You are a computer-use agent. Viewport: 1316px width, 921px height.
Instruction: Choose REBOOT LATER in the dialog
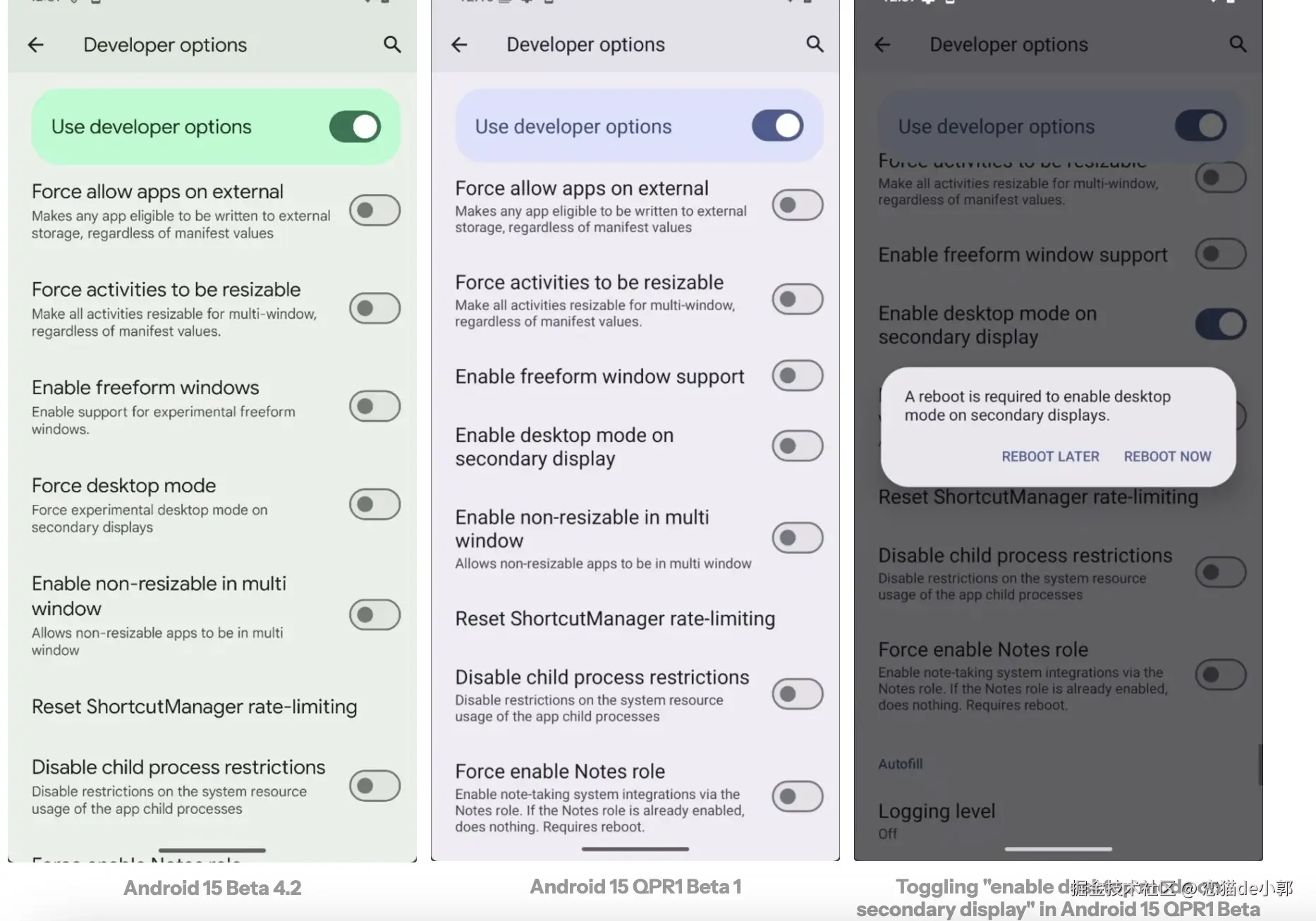click(1050, 457)
